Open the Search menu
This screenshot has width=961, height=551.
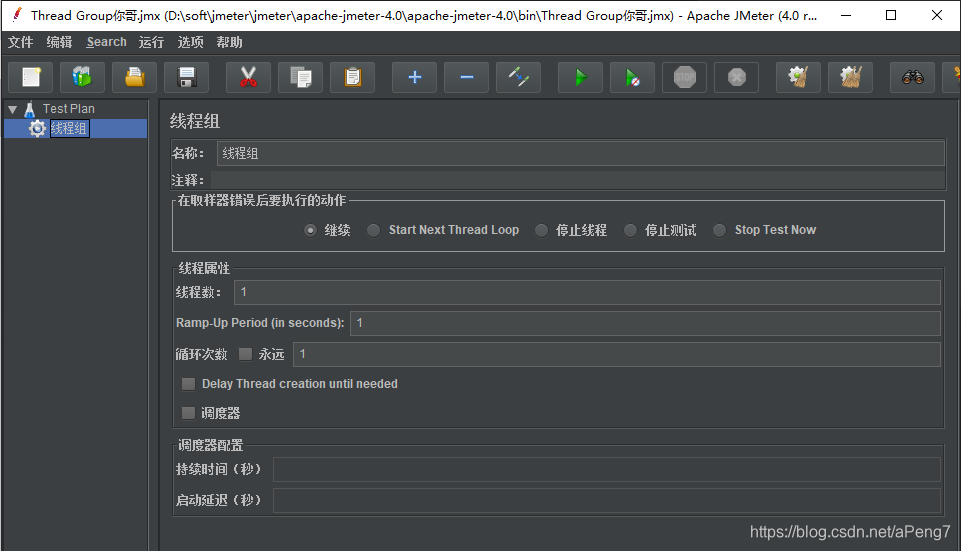107,42
